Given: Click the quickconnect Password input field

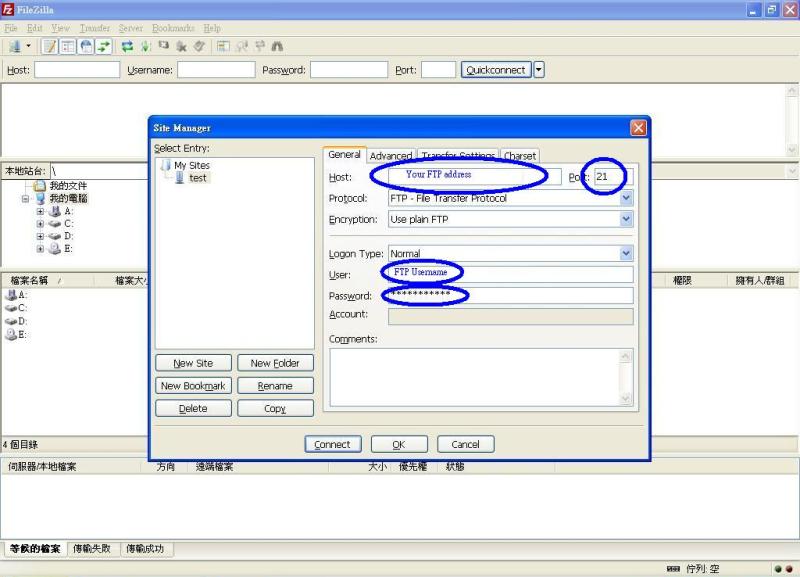Looking at the screenshot, I should click(349, 70).
